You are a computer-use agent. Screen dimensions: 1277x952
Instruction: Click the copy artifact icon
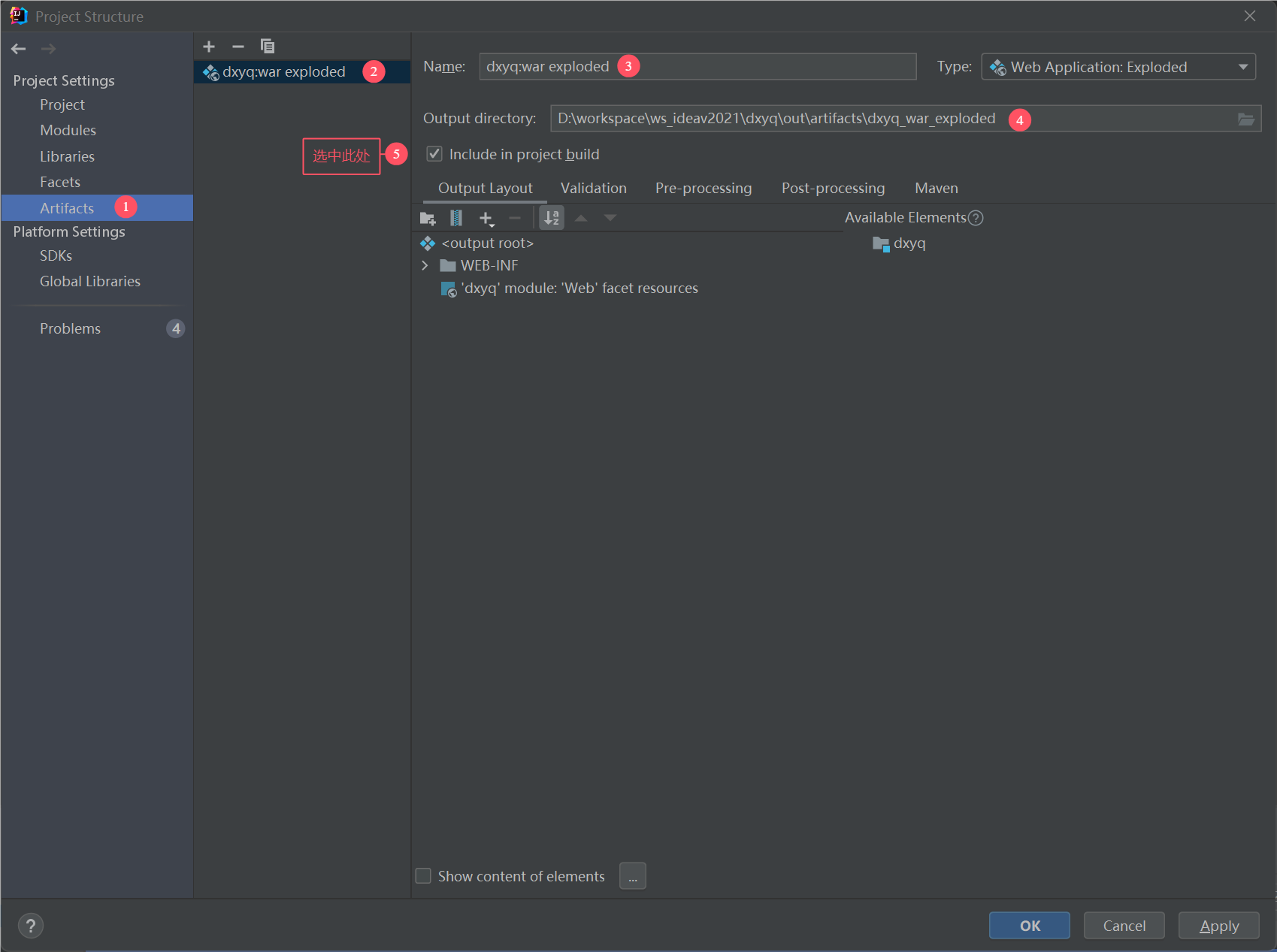click(267, 47)
